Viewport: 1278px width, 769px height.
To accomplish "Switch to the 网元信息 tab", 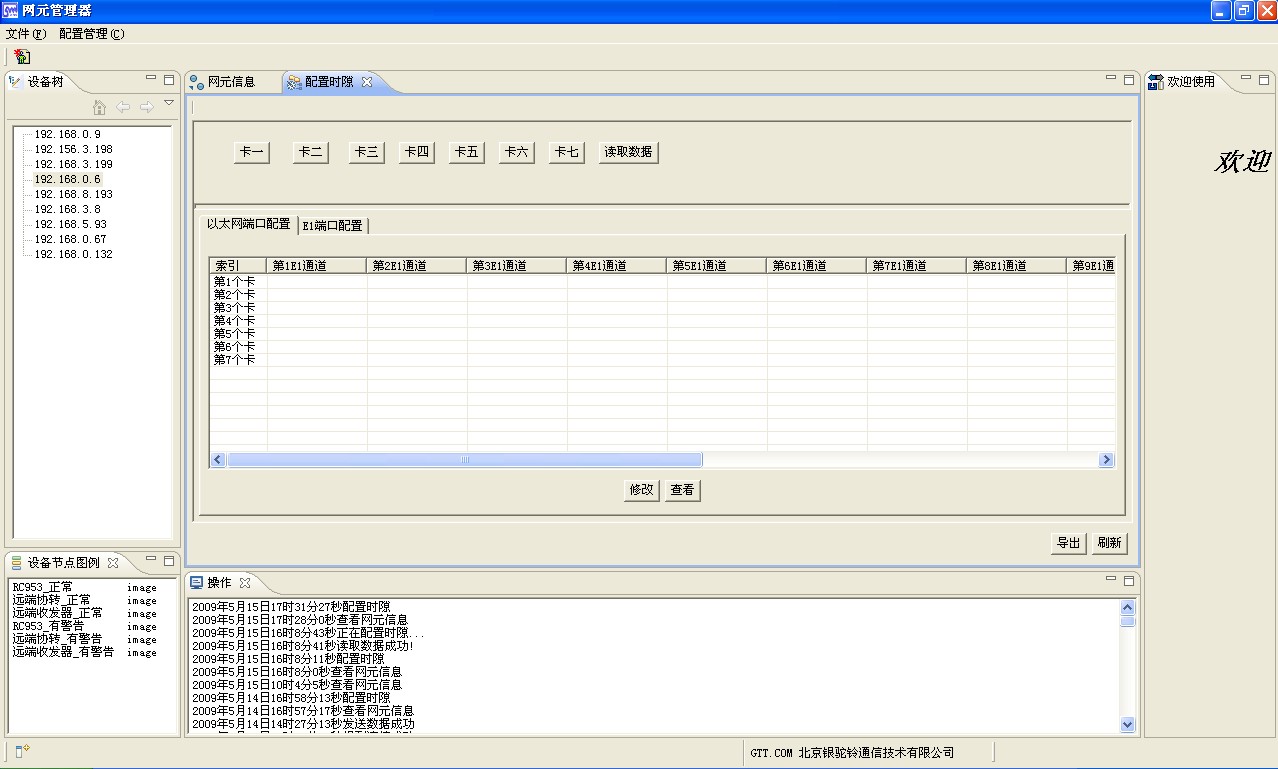I will click(x=230, y=82).
